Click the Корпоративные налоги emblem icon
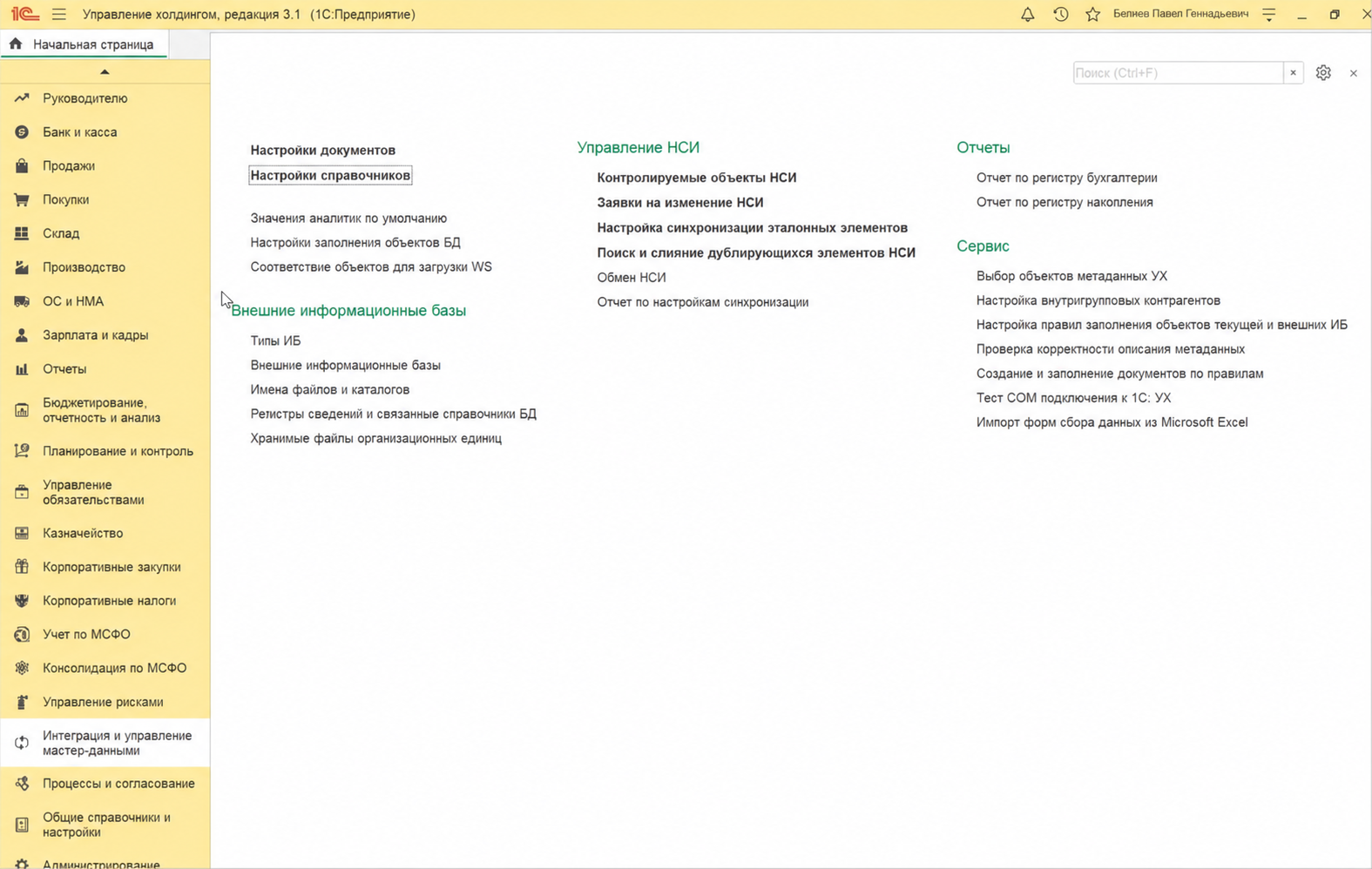 22,601
